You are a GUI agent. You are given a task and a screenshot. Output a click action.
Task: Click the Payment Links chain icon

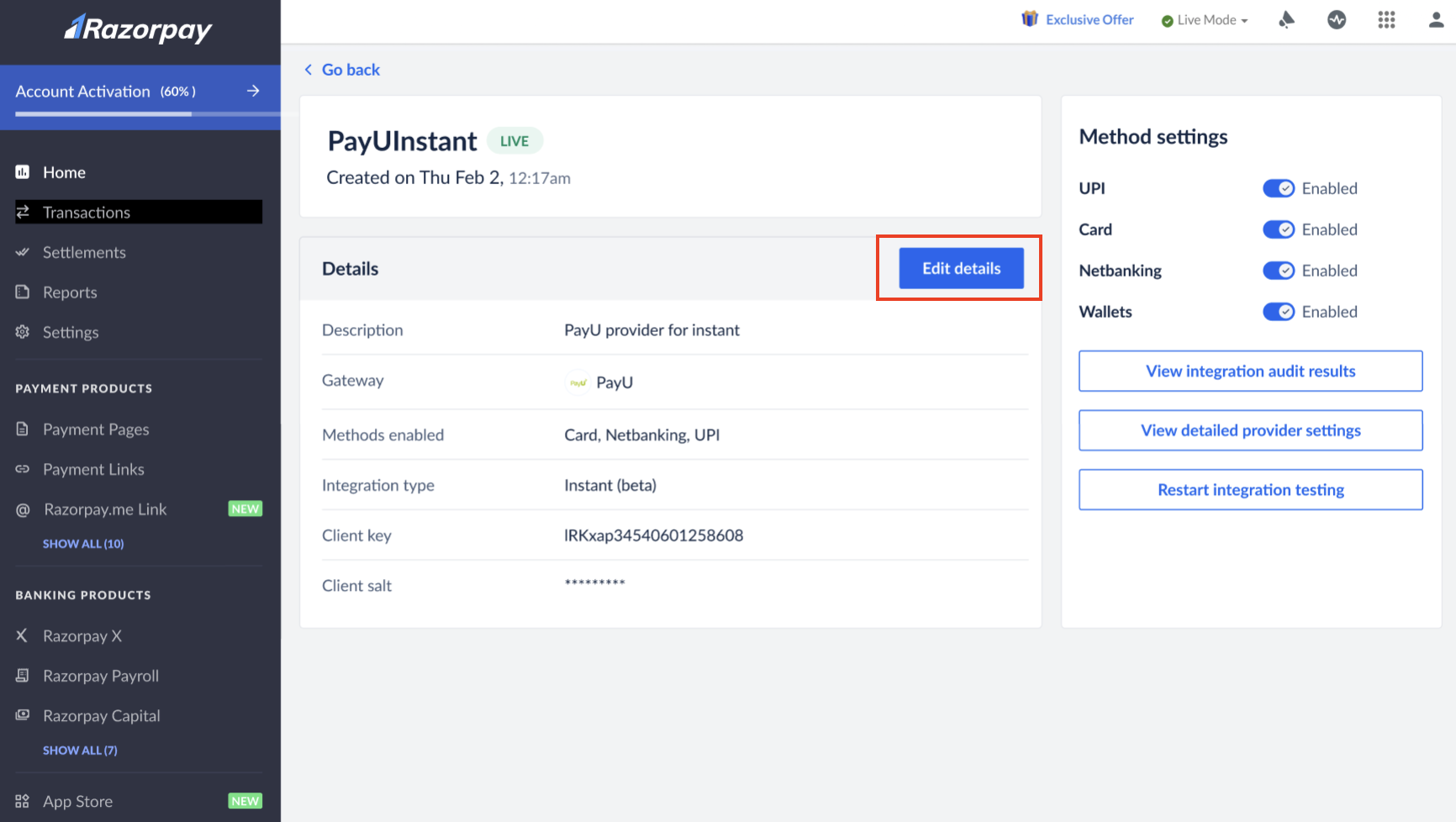coord(23,469)
